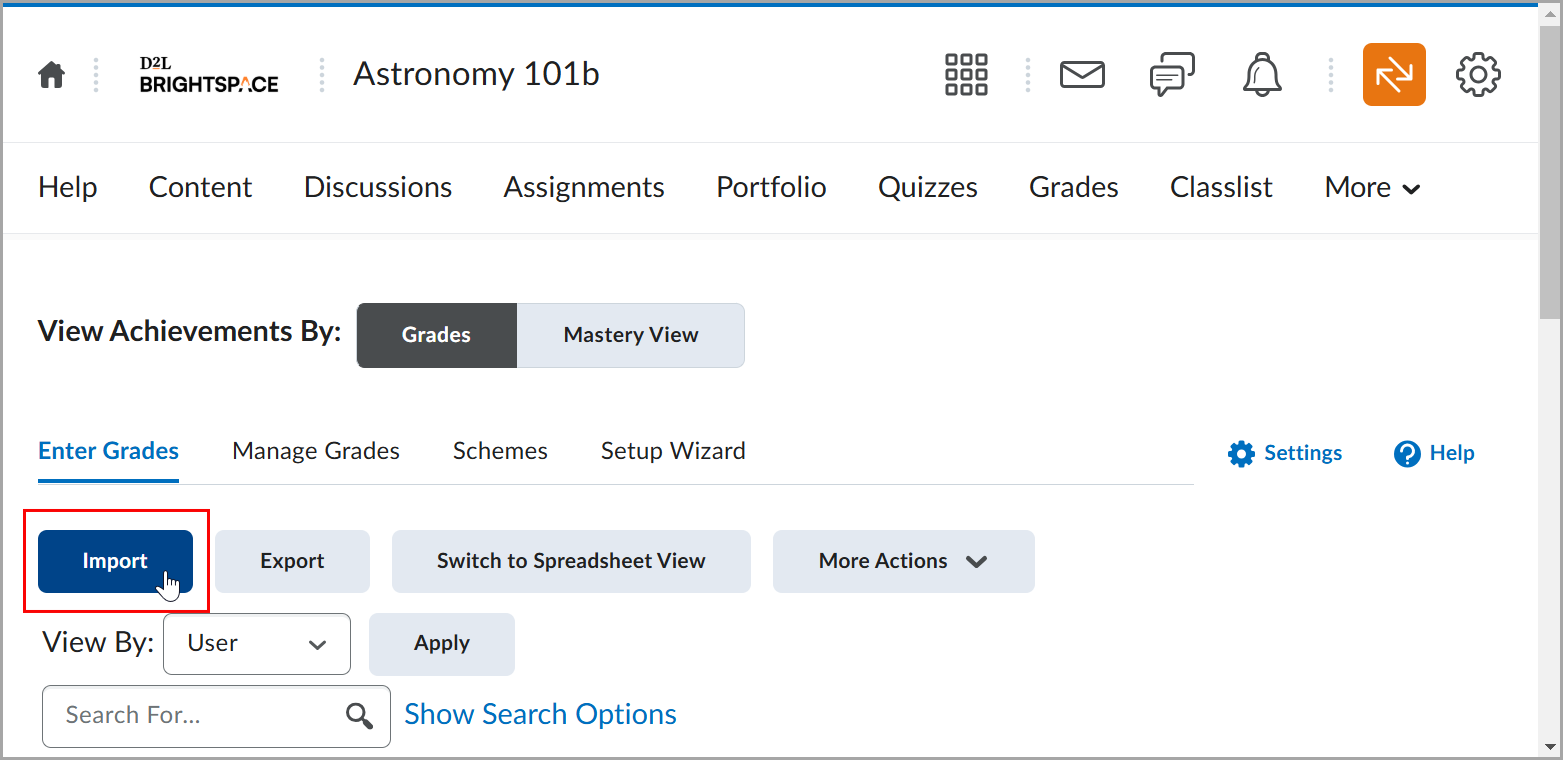Open the View By User dropdown
Screen dimensions: 1563x760
(256, 644)
